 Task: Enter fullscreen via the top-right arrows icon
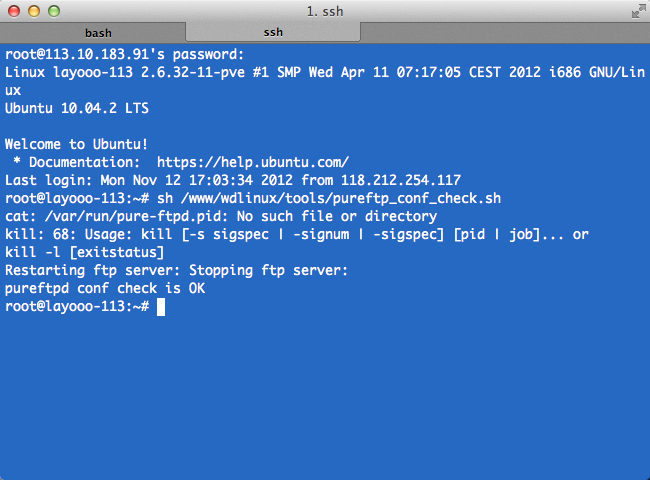pyautogui.click(x=638, y=12)
